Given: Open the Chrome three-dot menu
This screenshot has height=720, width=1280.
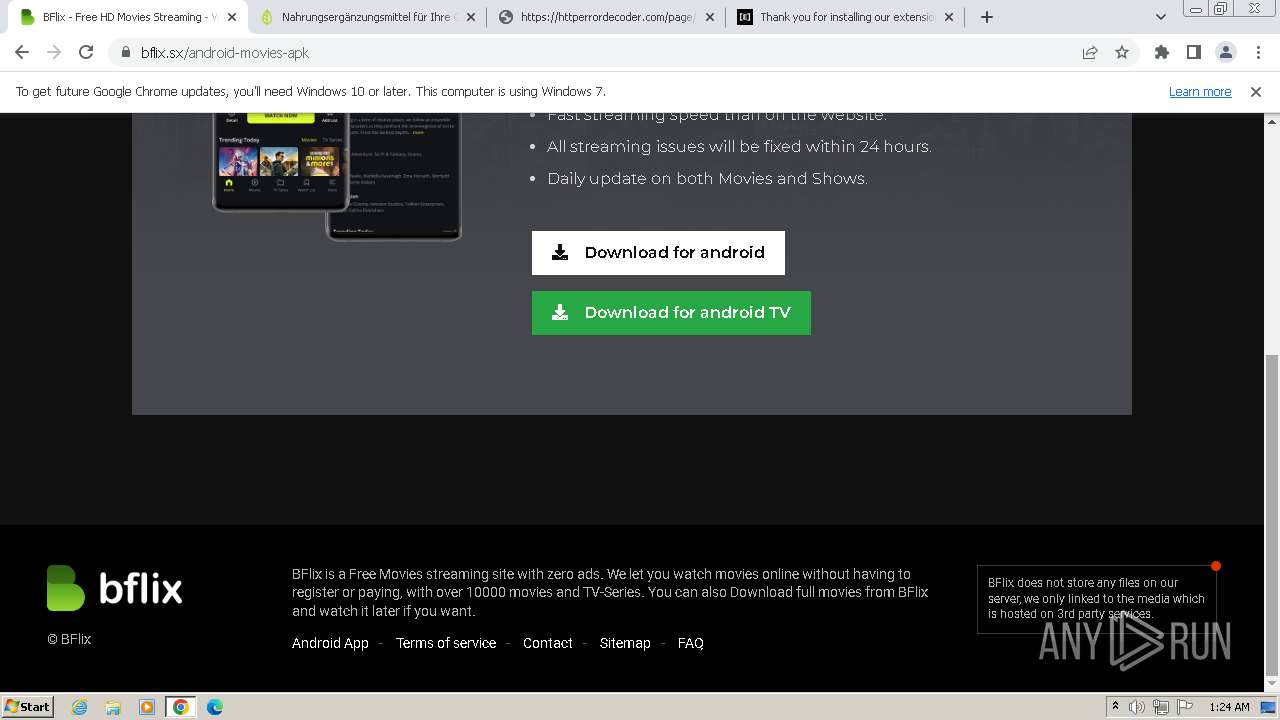Looking at the screenshot, I should (x=1257, y=53).
